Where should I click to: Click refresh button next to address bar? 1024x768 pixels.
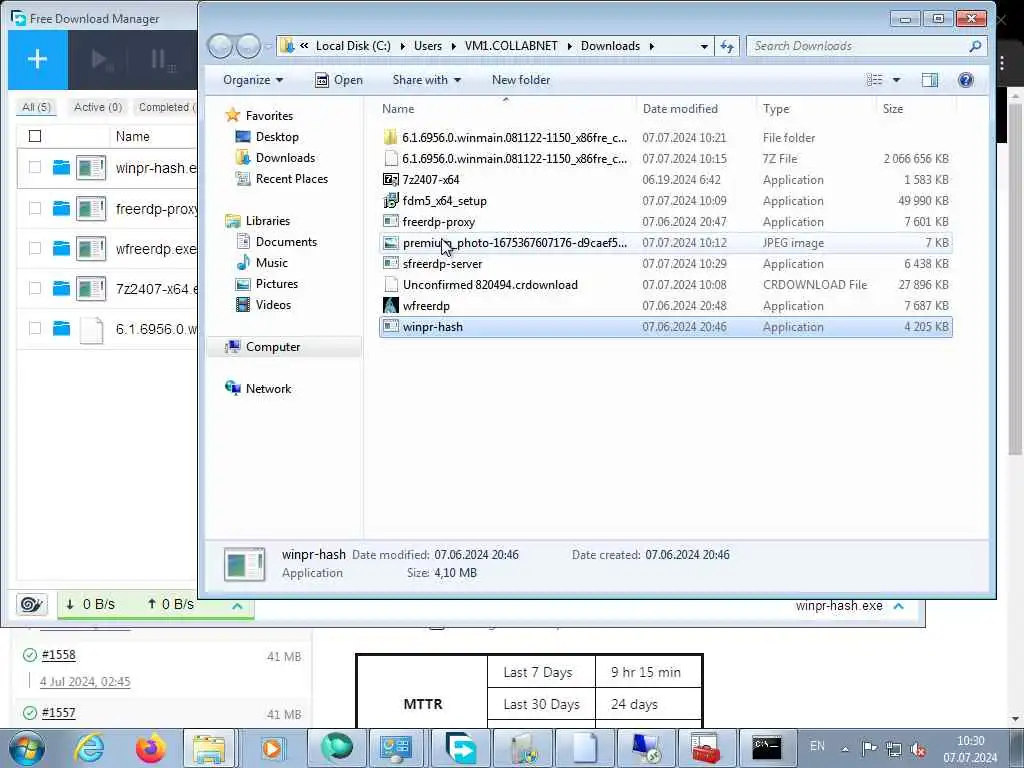[x=727, y=46]
